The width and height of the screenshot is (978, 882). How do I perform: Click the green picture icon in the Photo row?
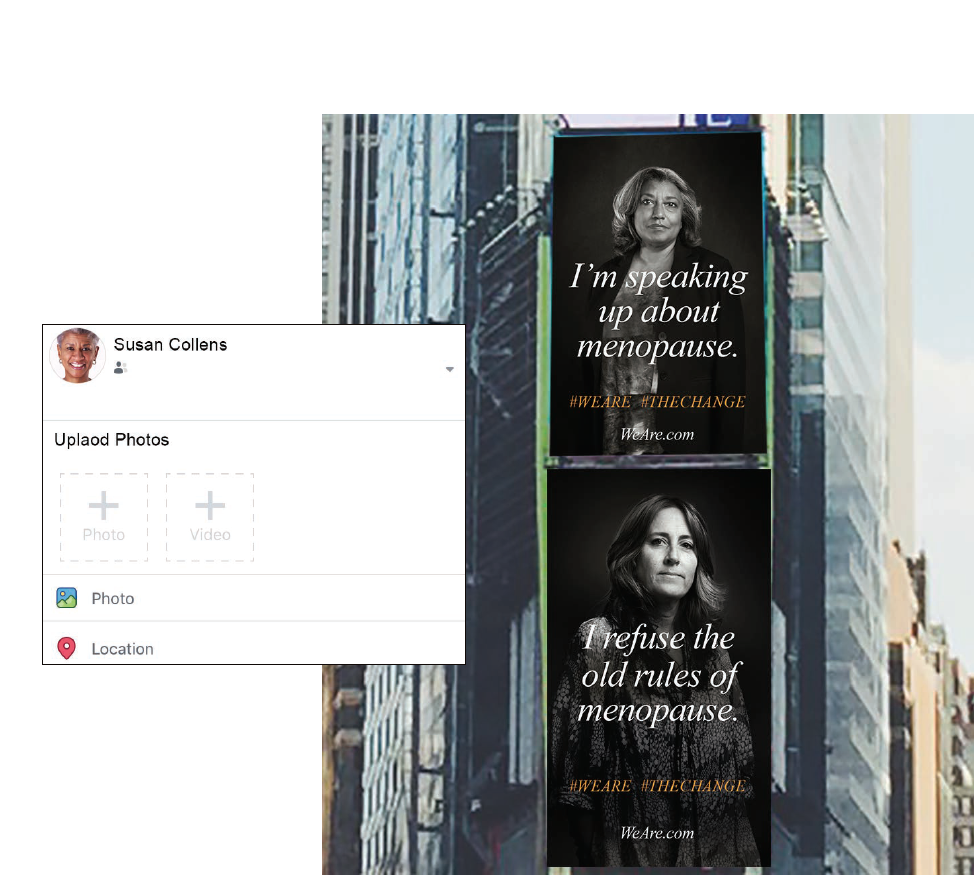67,598
